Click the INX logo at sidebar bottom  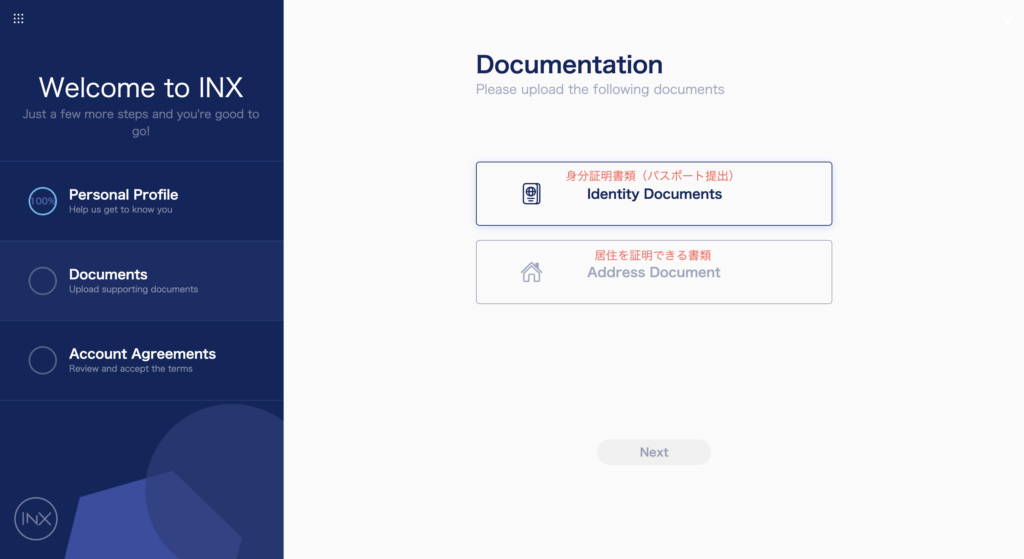coord(36,519)
